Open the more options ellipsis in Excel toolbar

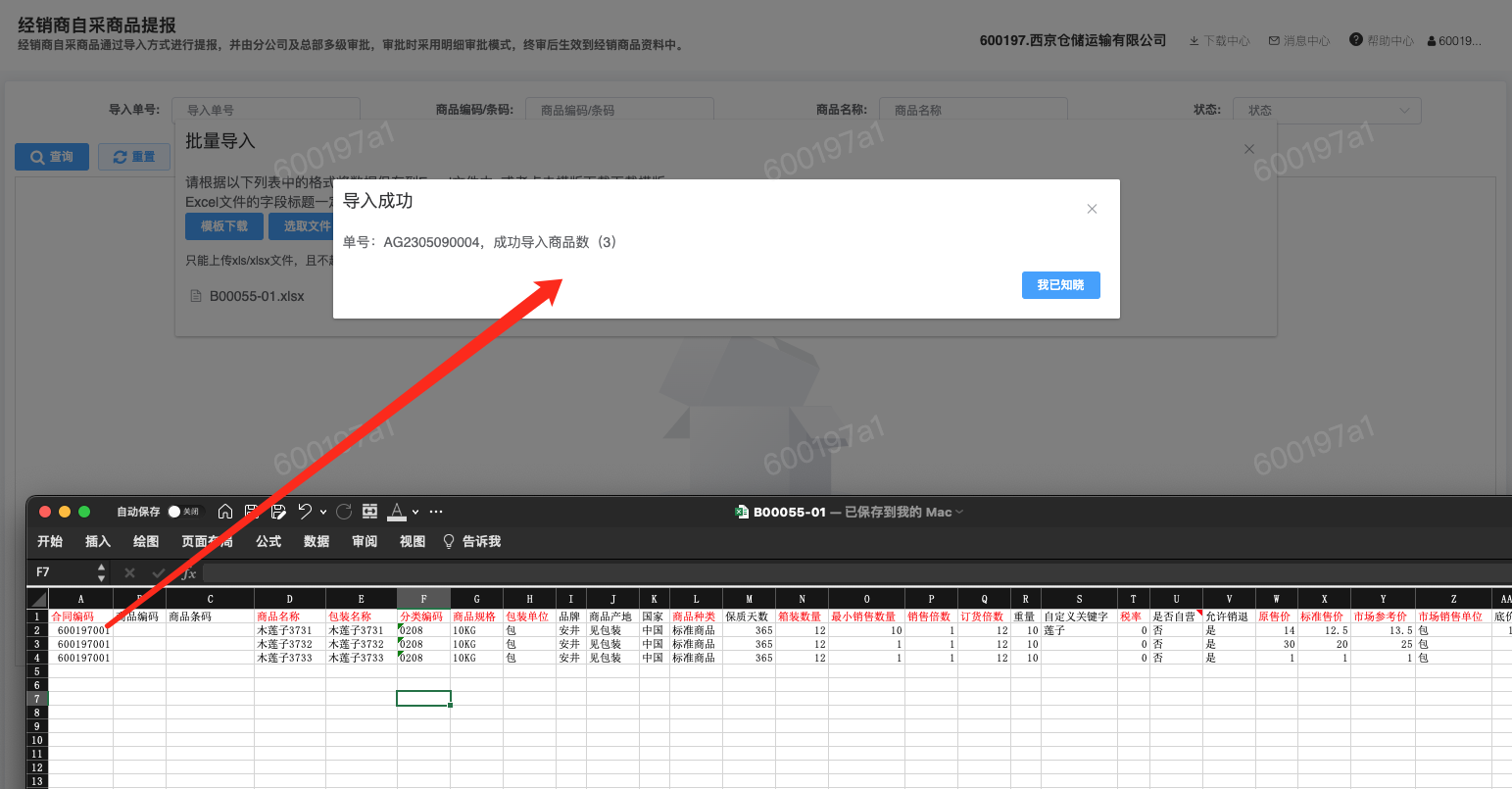pyautogui.click(x=436, y=512)
